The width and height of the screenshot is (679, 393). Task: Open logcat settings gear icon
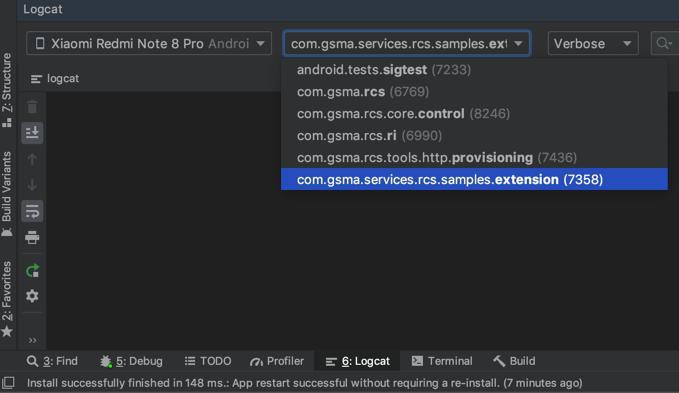[32, 296]
